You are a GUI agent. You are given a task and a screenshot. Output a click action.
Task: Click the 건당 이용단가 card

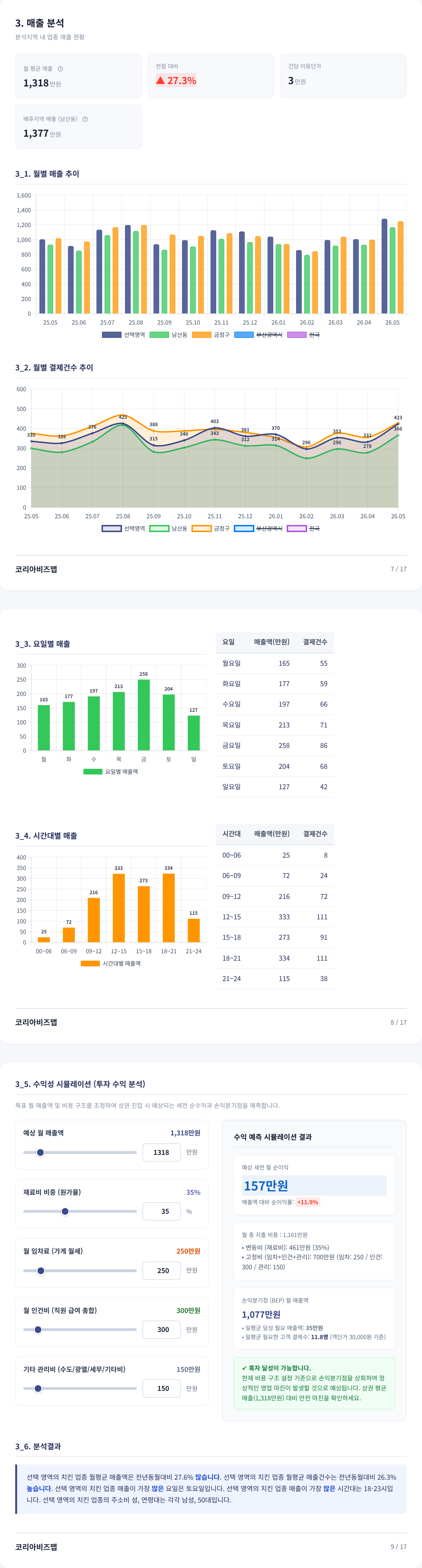(x=343, y=76)
